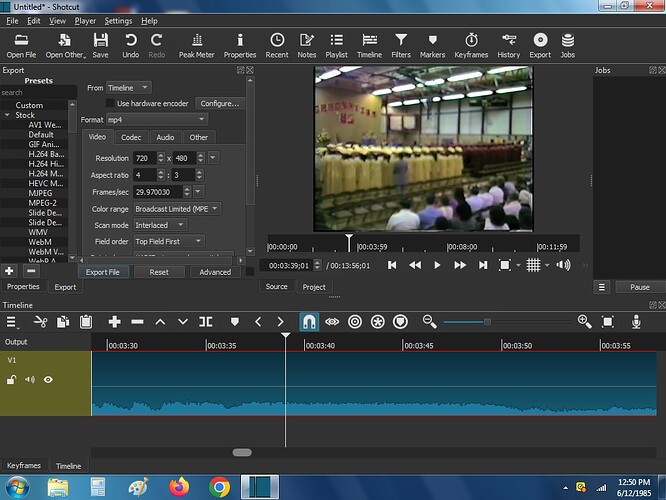Switch to the Codec tab
The width and height of the screenshot is (666, 500).
coord(131,137)
